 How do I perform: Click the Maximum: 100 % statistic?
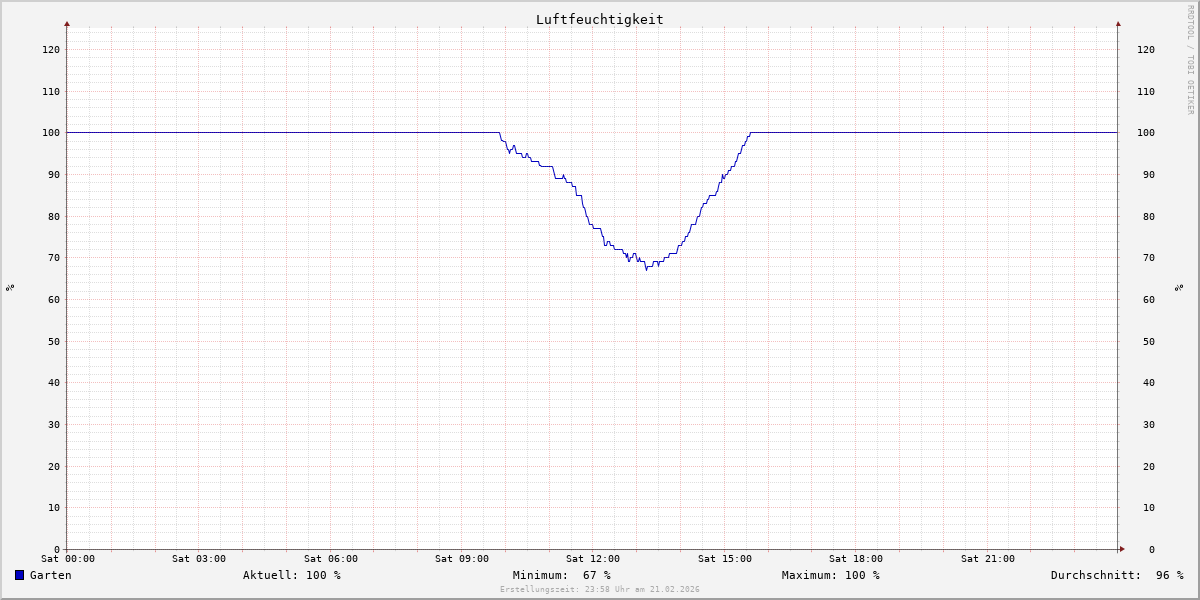[831, 575]
